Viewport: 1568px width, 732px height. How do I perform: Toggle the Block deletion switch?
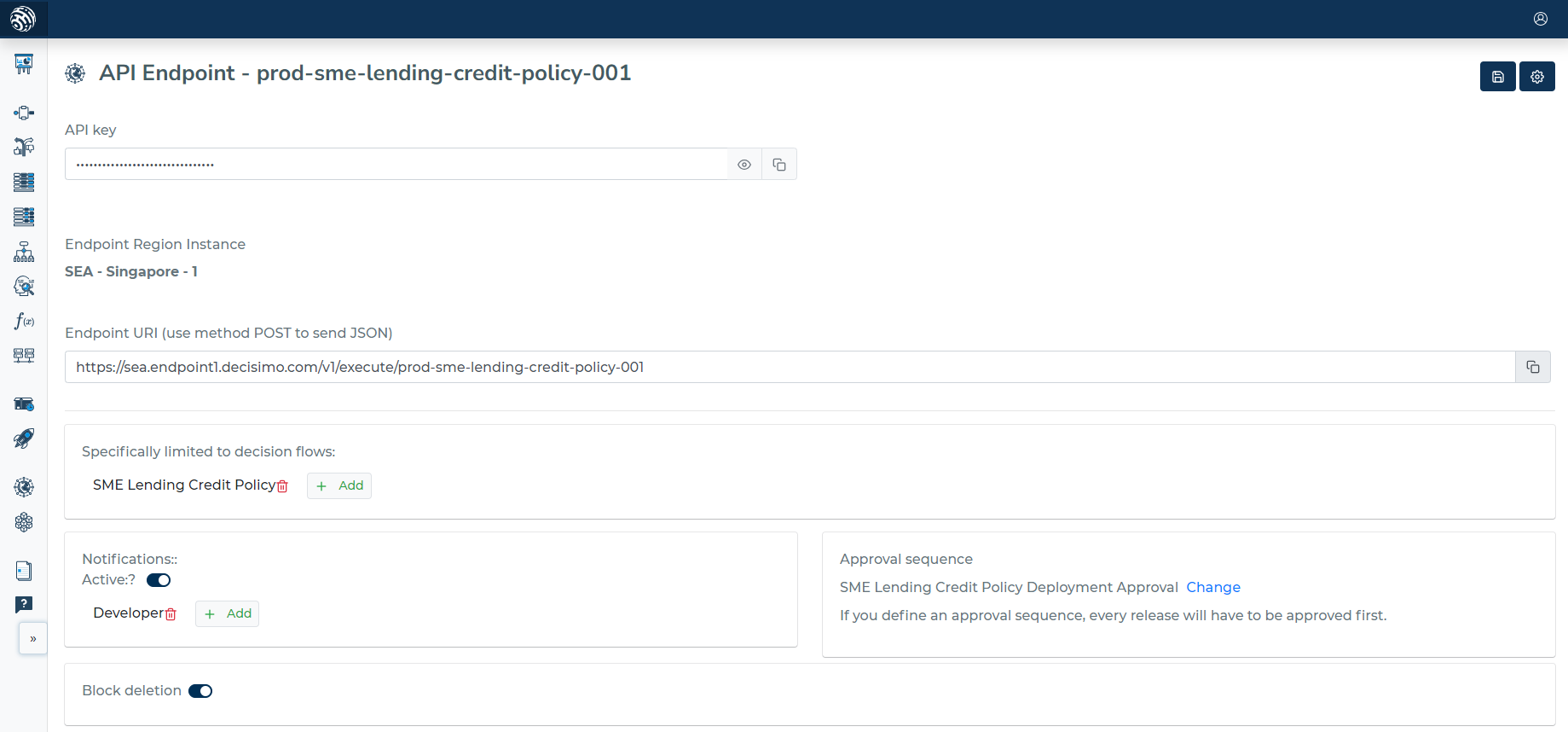point(200,691)
